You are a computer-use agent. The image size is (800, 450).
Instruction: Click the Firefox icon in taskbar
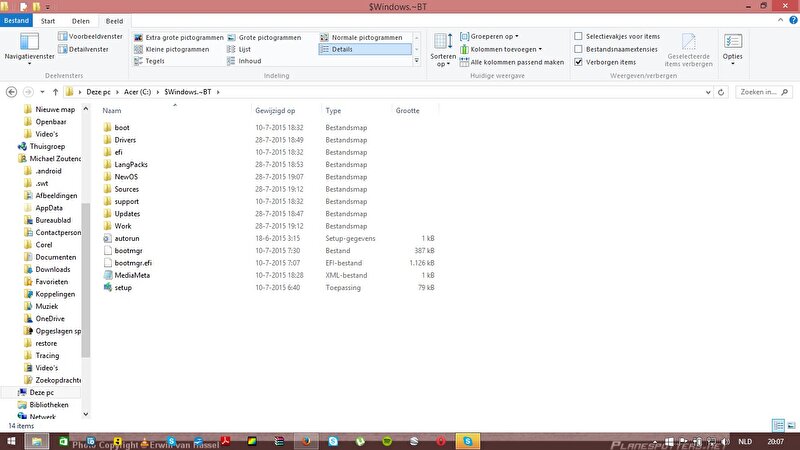click(309, 440)
